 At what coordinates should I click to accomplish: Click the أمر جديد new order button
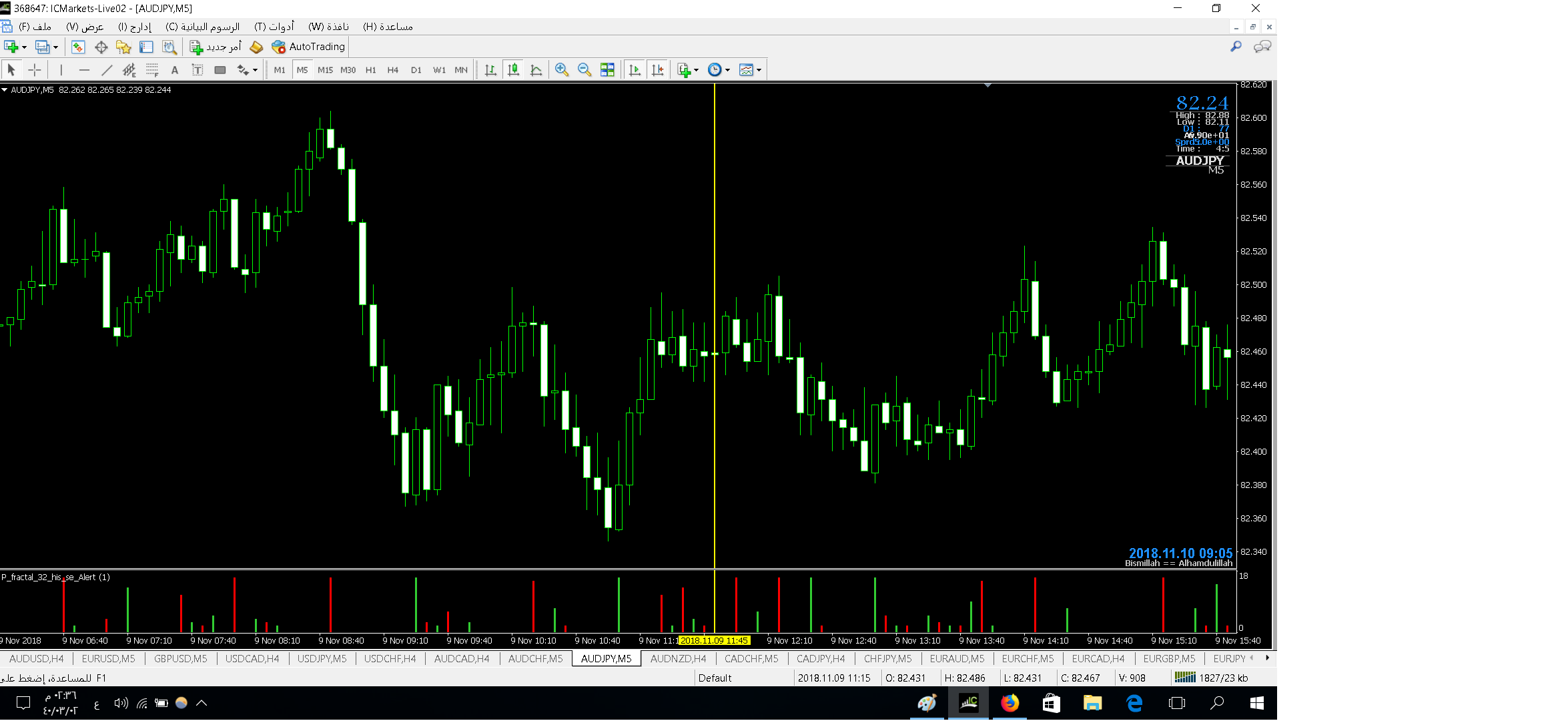pos(216,47)
